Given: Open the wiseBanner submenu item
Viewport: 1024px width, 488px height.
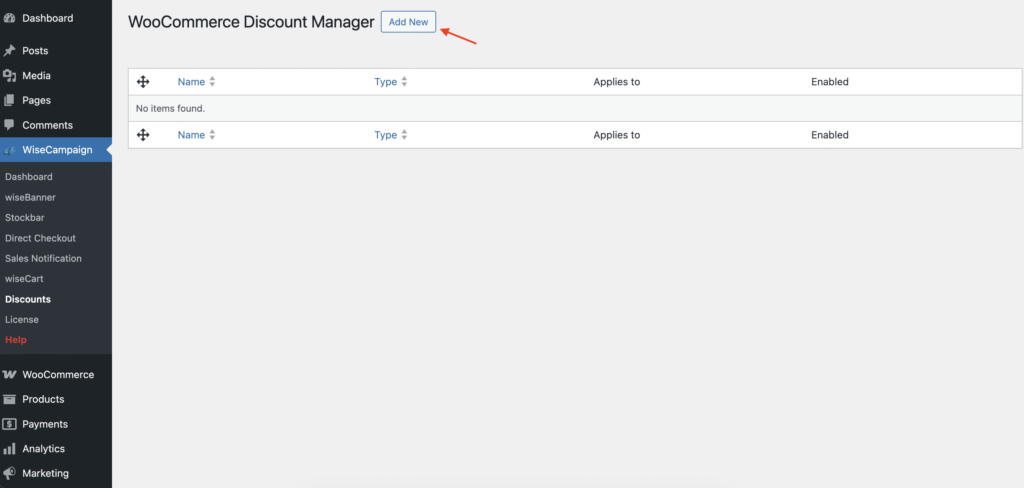Looking at the screenshot, I should pyautogui.click(x=30, y=197).
